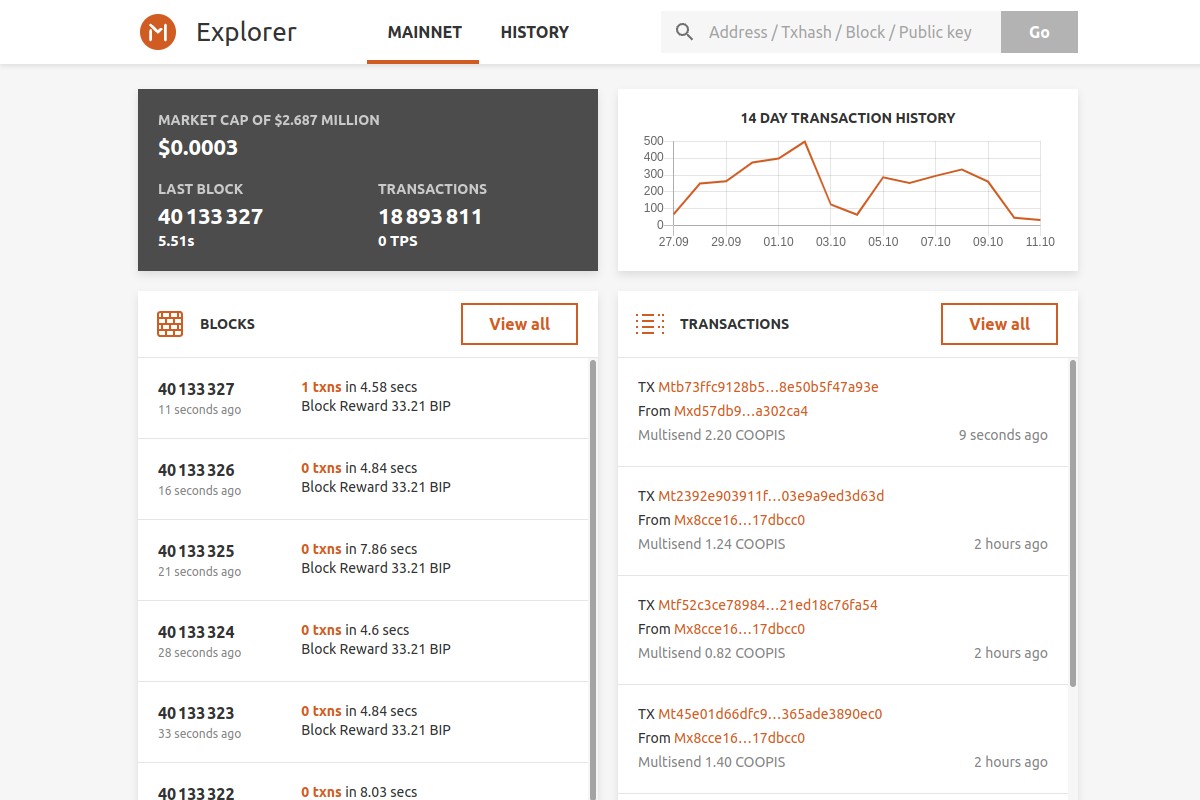Image resolution: width=1200 pixels, height=800 pixels.
Task: Open sender address Mxd57db9…a302ca4
Action: [741, 411]
